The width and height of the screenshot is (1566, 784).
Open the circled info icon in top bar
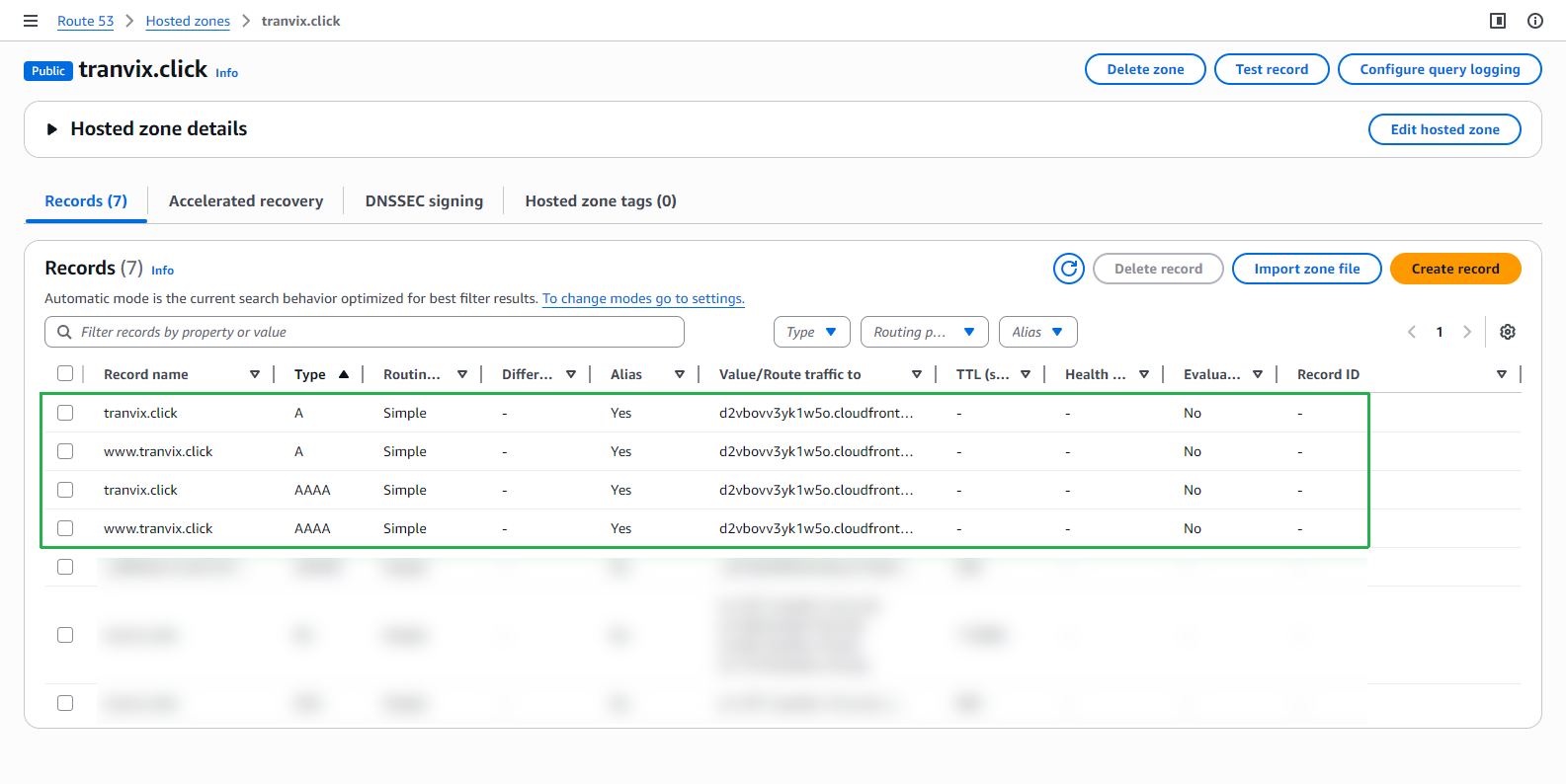pos(1535,21)
